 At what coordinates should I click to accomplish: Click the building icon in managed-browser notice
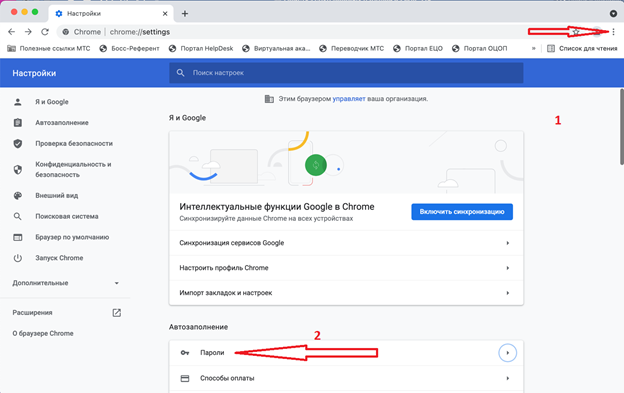coord(269,99)
